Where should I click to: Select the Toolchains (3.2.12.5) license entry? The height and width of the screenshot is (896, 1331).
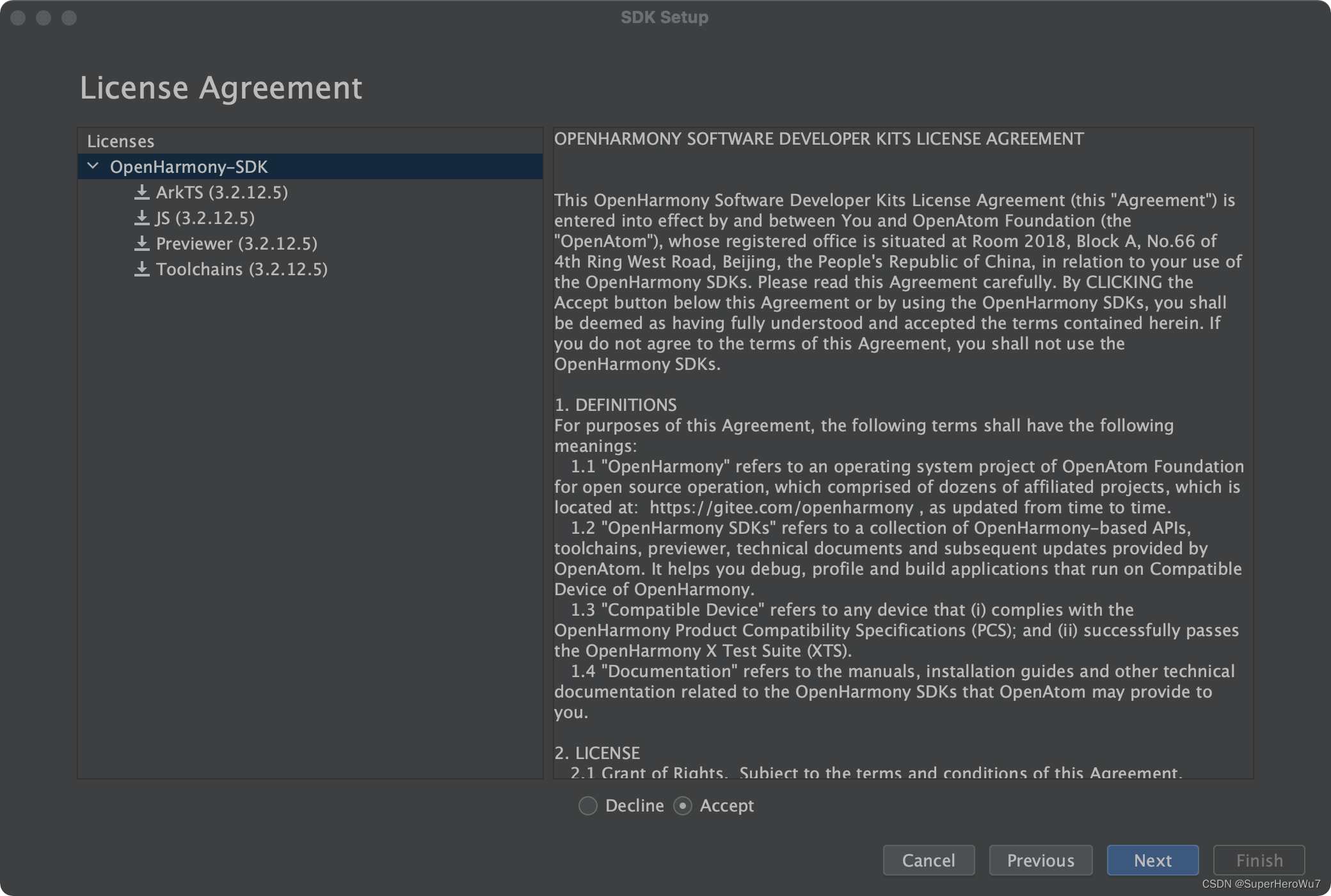242,269
